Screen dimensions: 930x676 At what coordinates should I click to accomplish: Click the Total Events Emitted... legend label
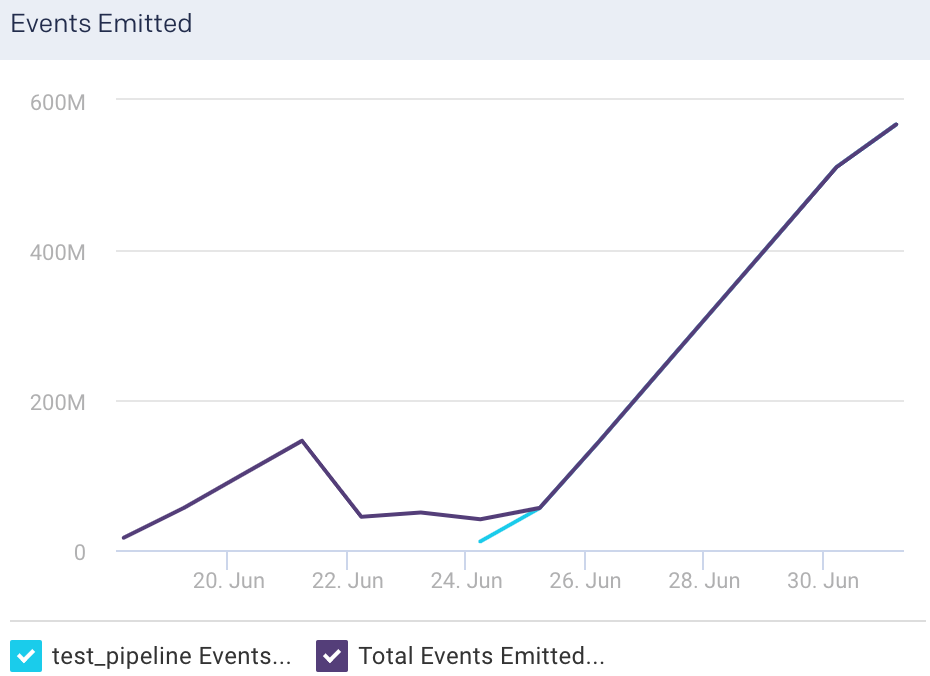(481, 656)
